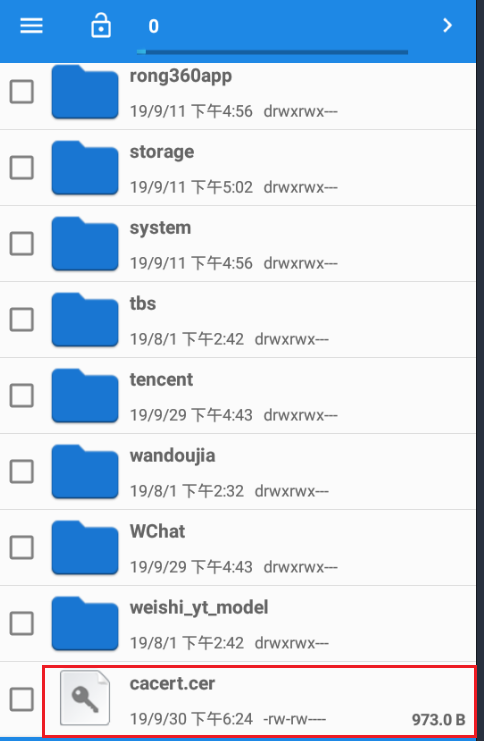
Task: Click the WChat folder name
Action: [157, 532]
